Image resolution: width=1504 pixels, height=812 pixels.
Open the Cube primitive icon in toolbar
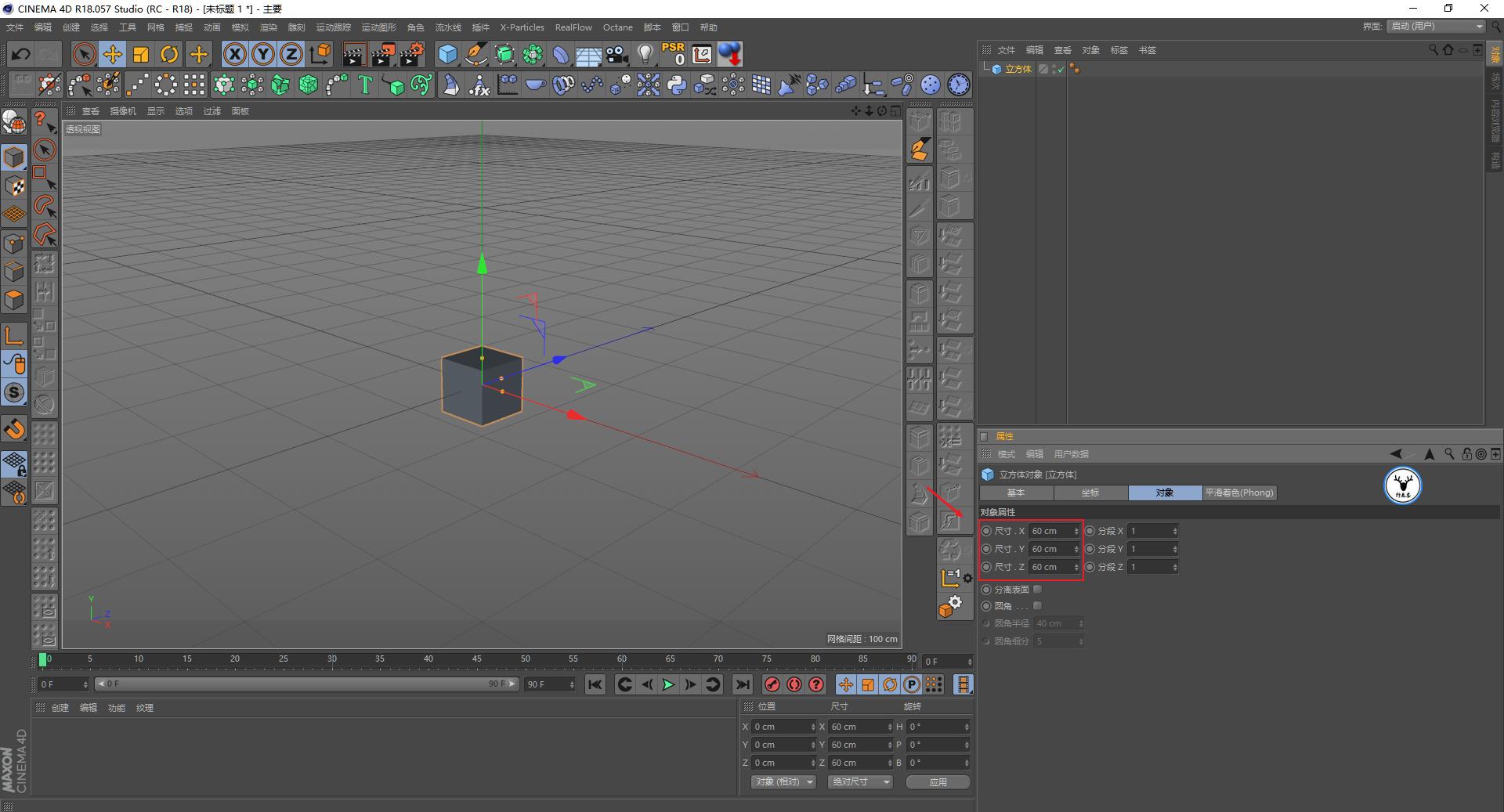[447, 54]
